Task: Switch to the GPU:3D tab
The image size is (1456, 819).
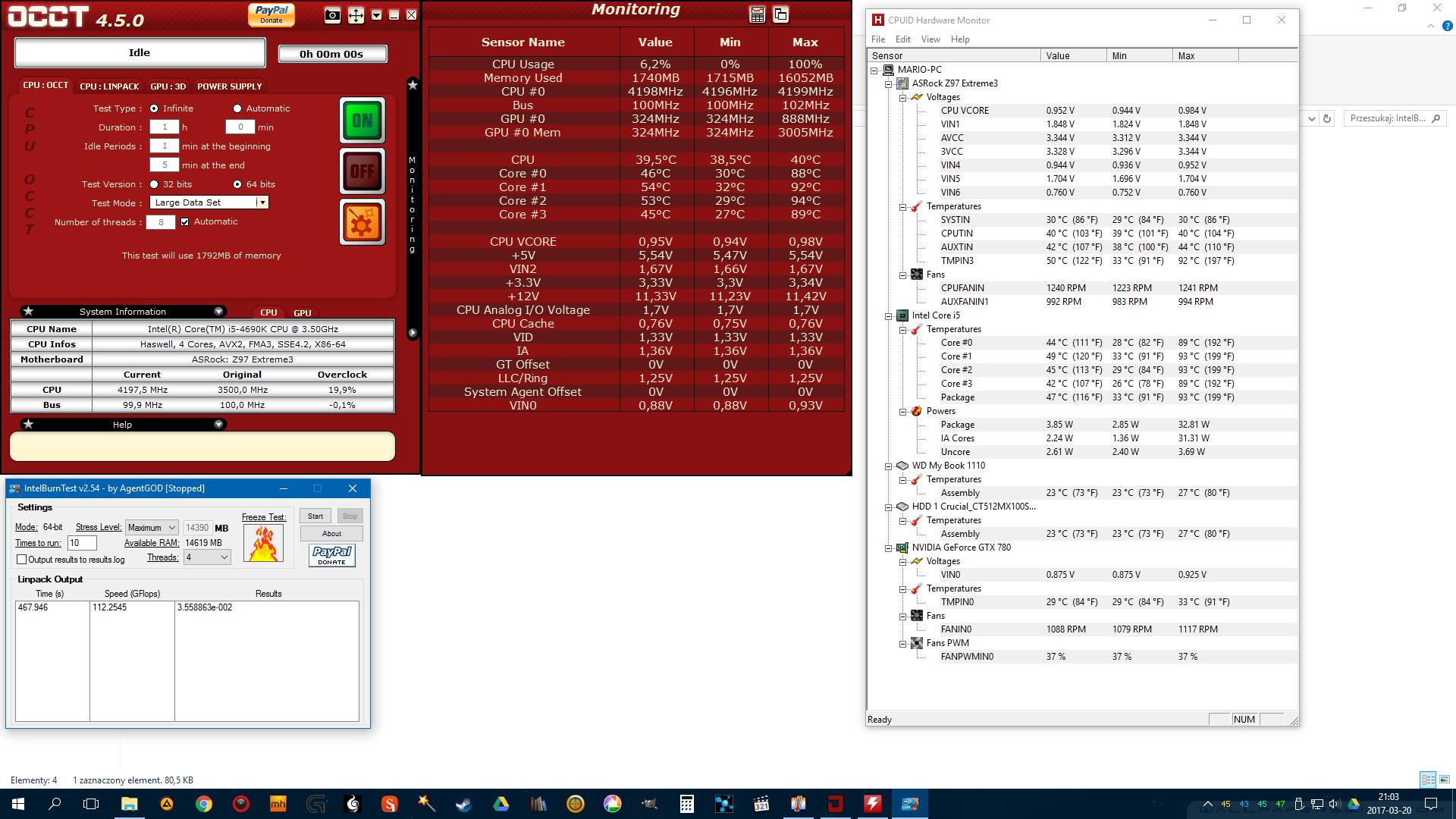Action: coord(168,86)
